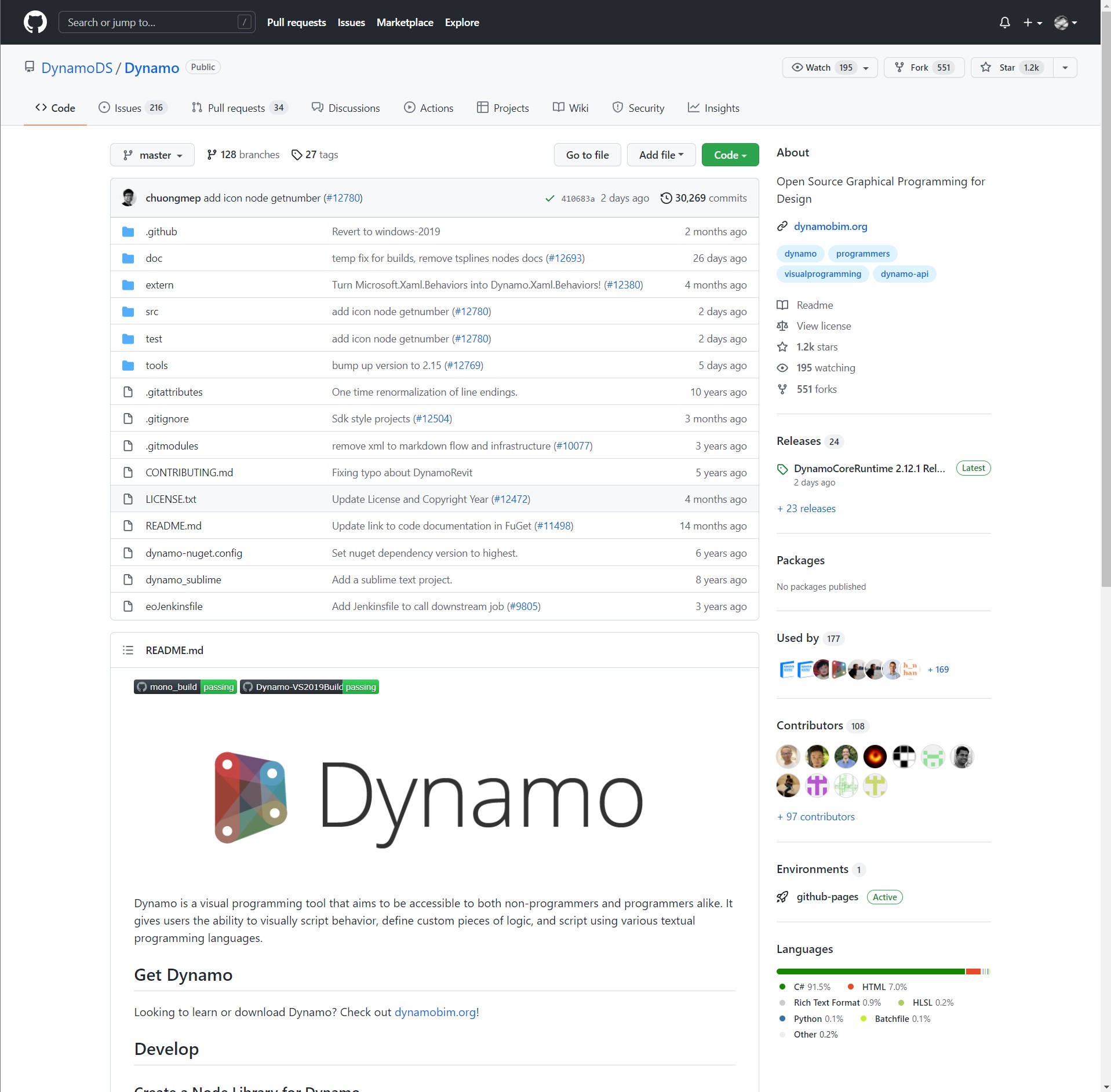
Task: View the 128 branches
Action: [243, 155]
